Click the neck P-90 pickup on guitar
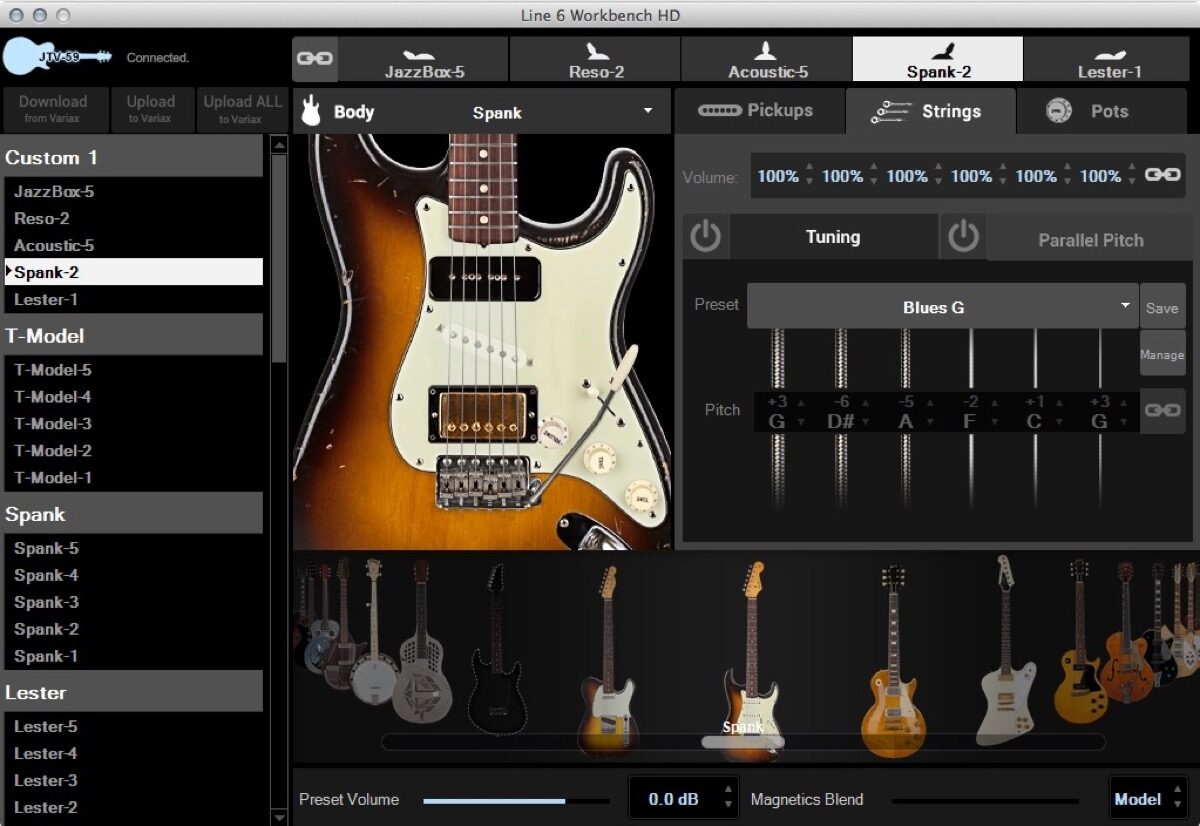The height and width of the screenshot is (826, 1200). pyautogui.click(x=484, y=277)
